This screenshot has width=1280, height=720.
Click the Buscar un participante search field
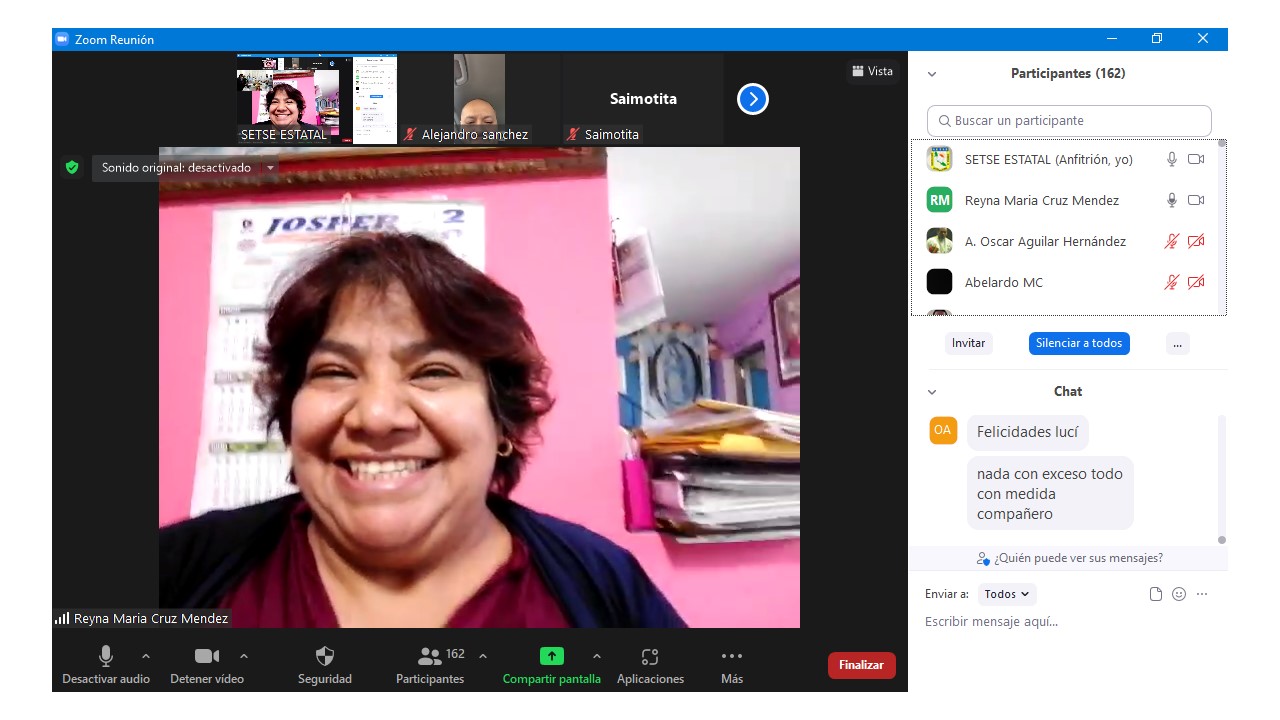pos(1069,121)
